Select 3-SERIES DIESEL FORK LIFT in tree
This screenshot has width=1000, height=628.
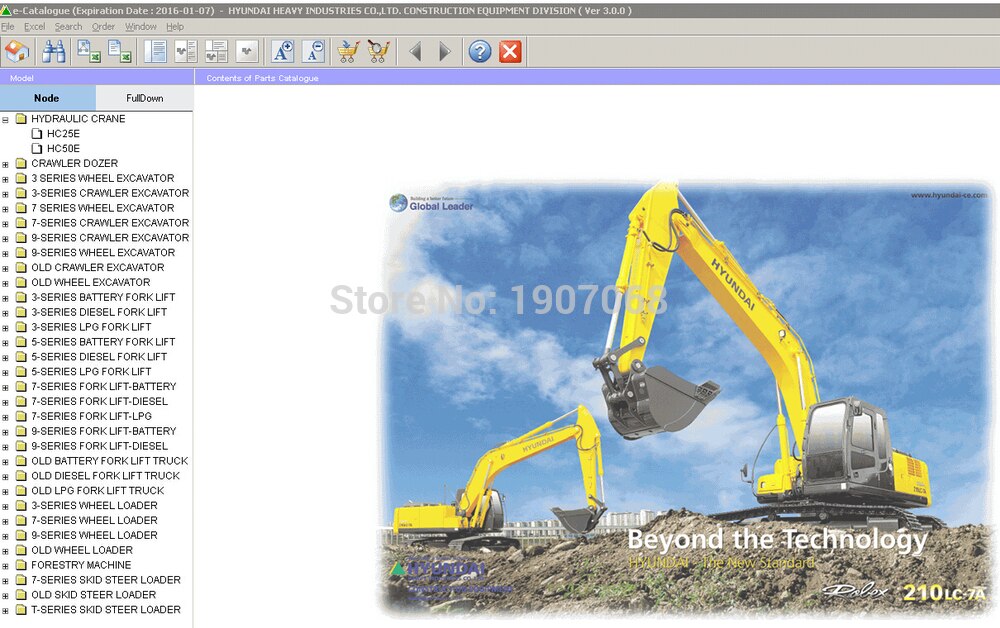[99, 312]
